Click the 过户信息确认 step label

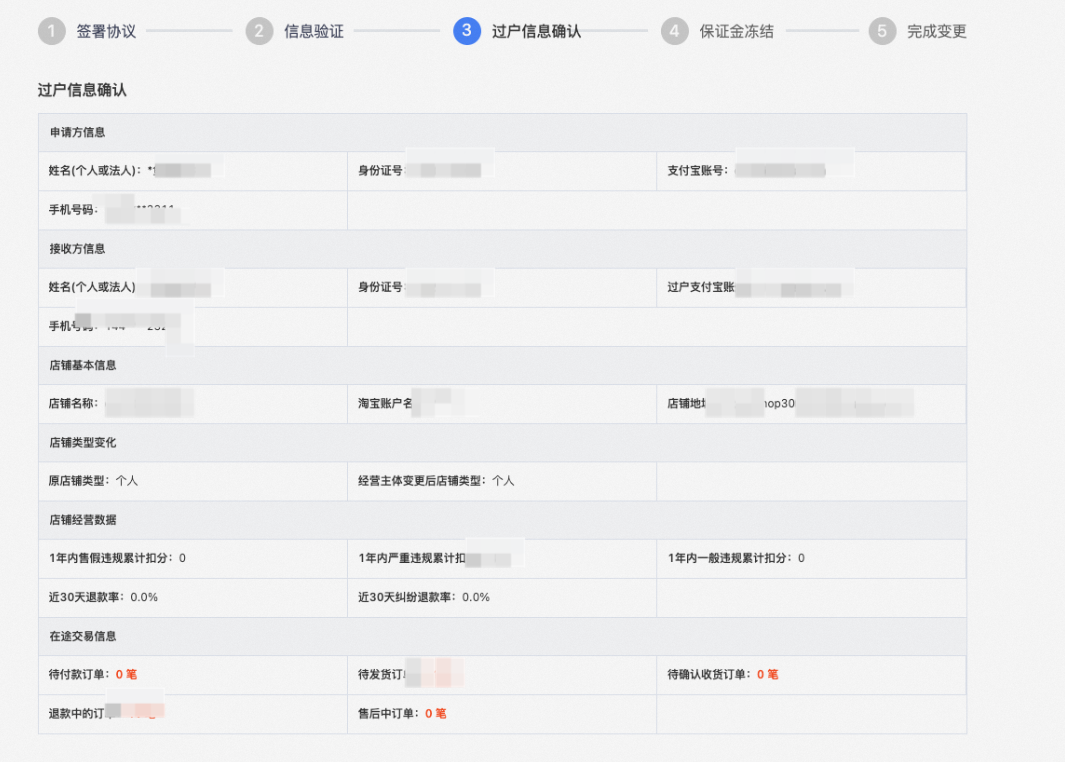[534, 31]
